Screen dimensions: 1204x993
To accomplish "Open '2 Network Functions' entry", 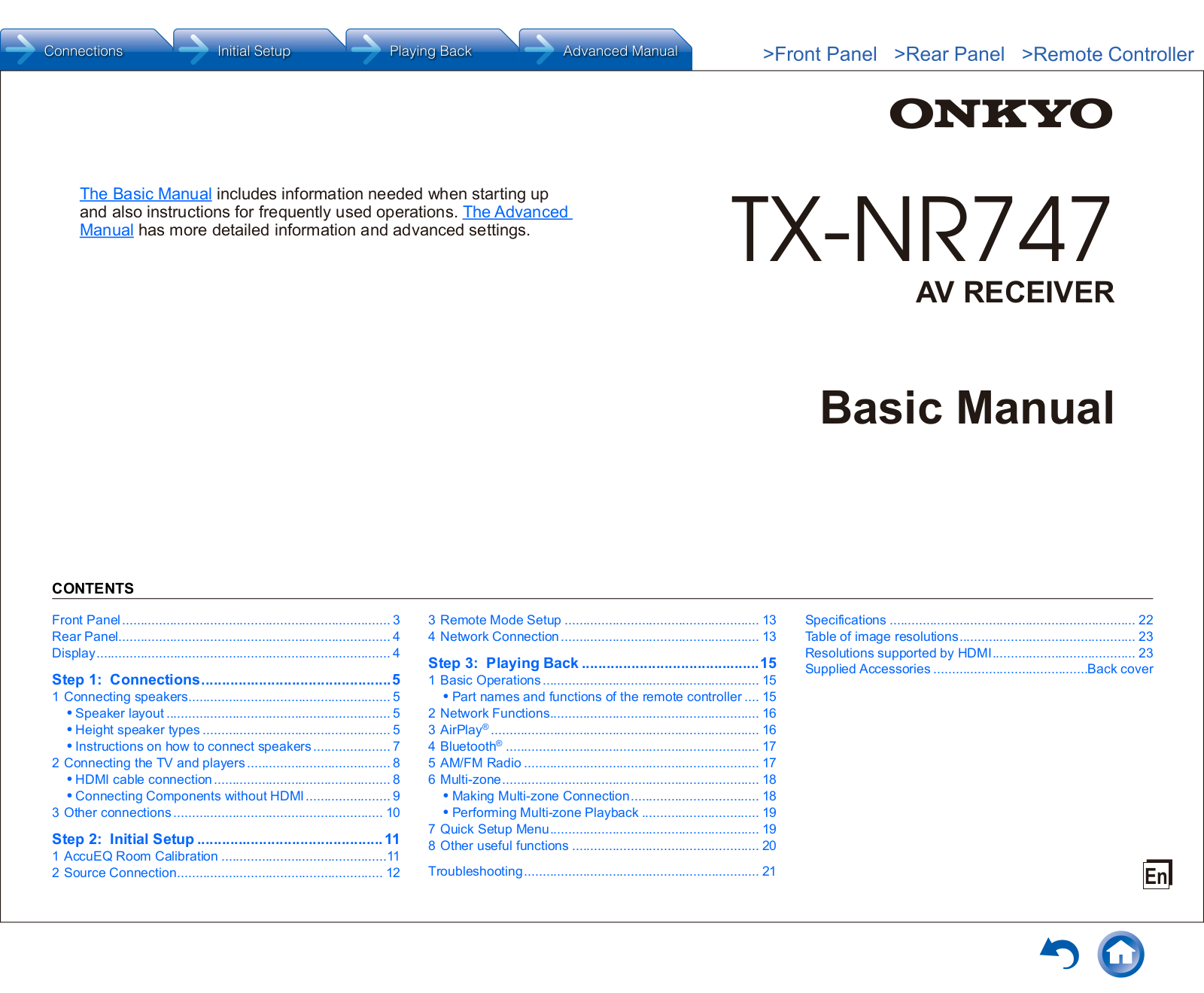I will pyautogui.click(x=602, y=713).
